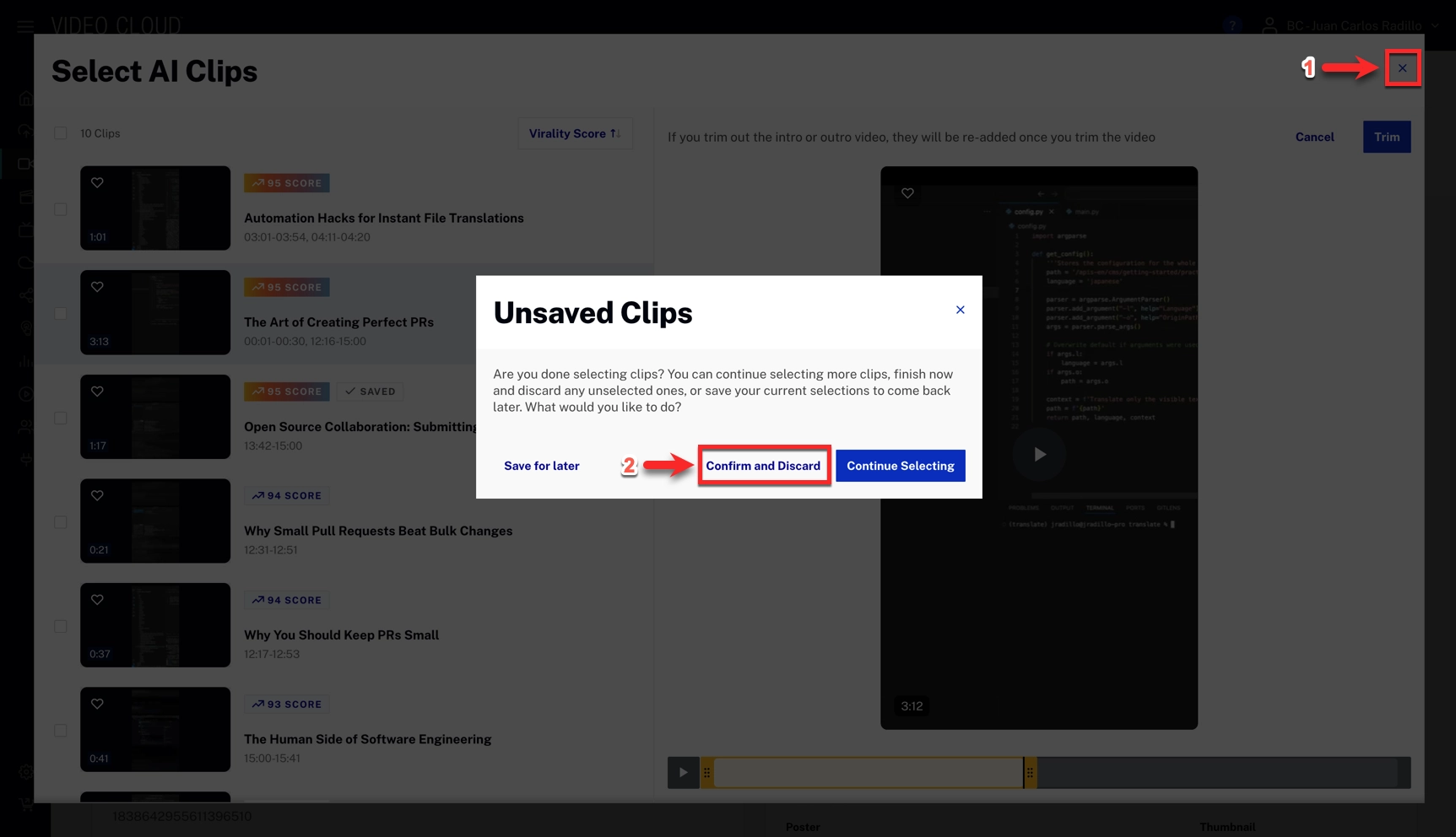Click Confirm and Discard button
The width and height of the screenshot is (1456, 837).
(x=763, y=466)
